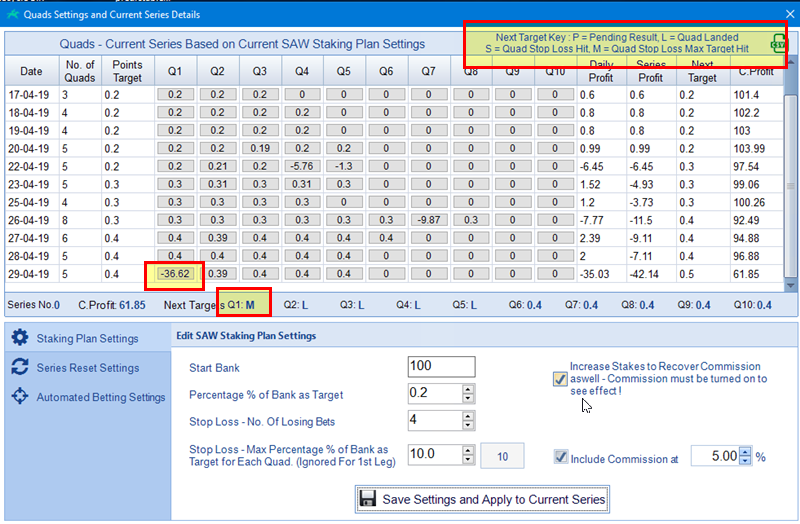Increase Stop Loss Max Percentage value
The height and width of the screenshot is (524, 800).
pyautogui.click(x=468, y=450)
